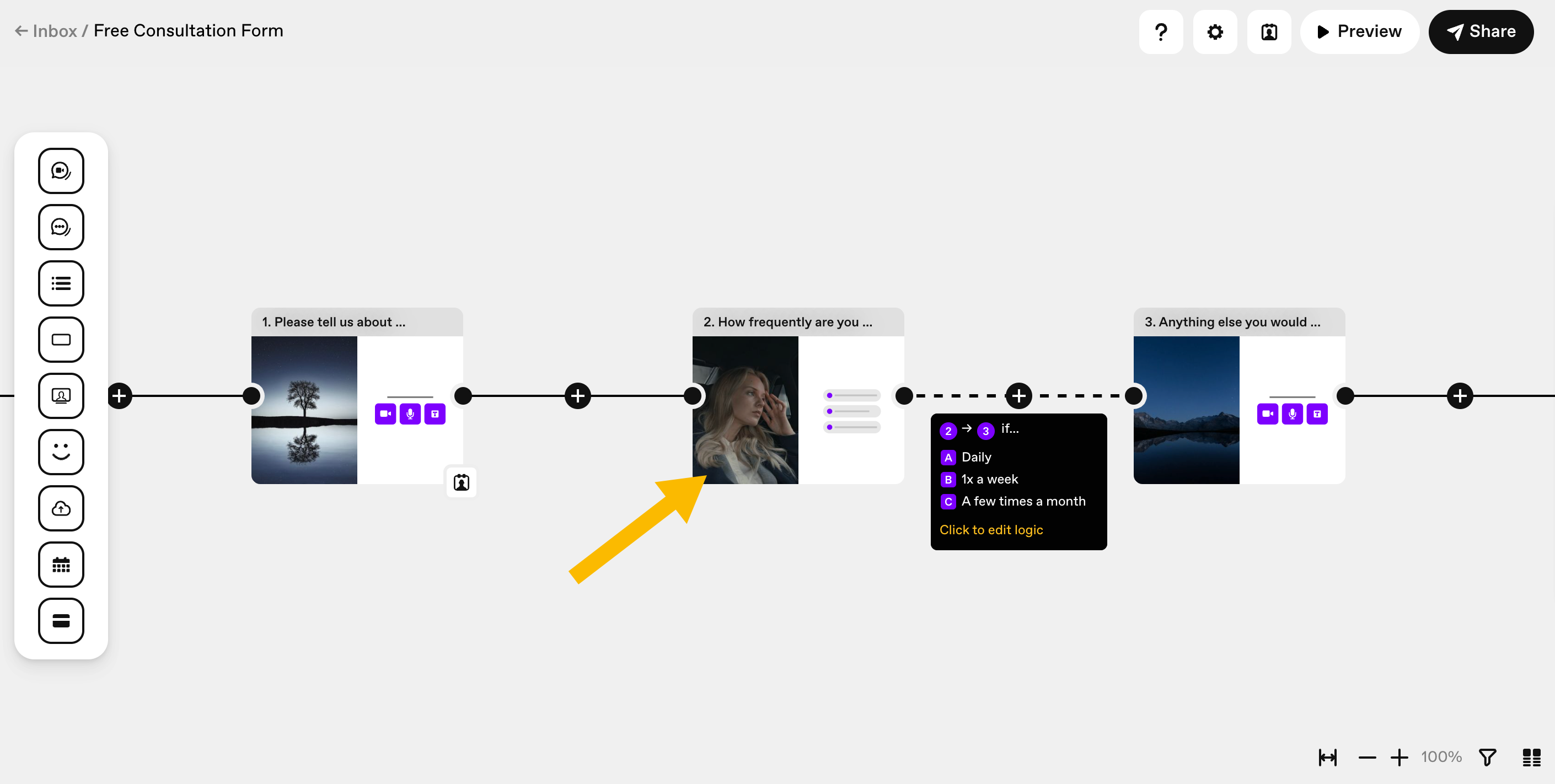The image size is (1555, 784).
Task: Select the multiple choice list step icon
Action: [61, 283]
